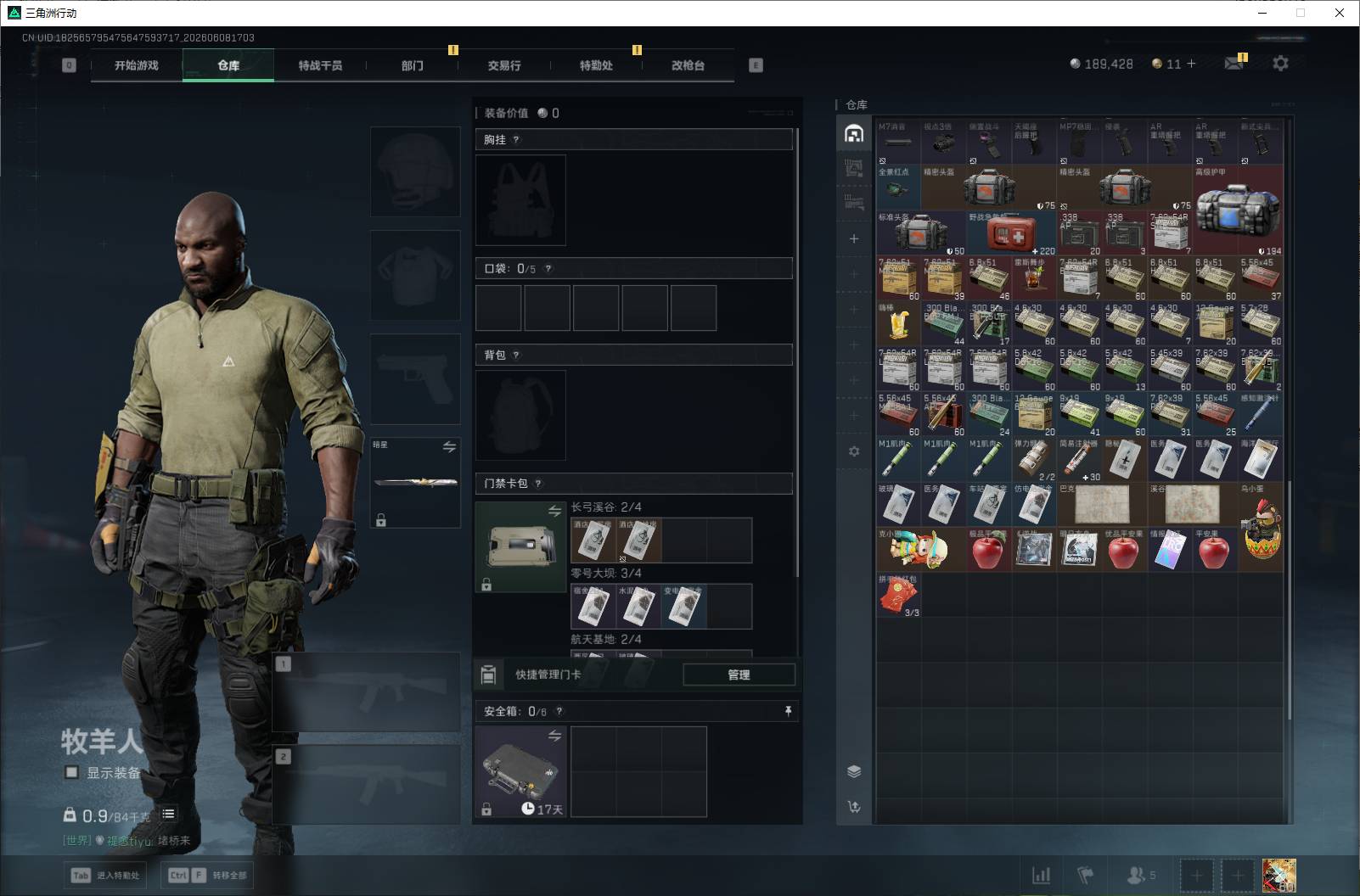Select the 乌小蛋 chicken figurine item
Screen dimensions: 1360x896
coord(1260,527)
